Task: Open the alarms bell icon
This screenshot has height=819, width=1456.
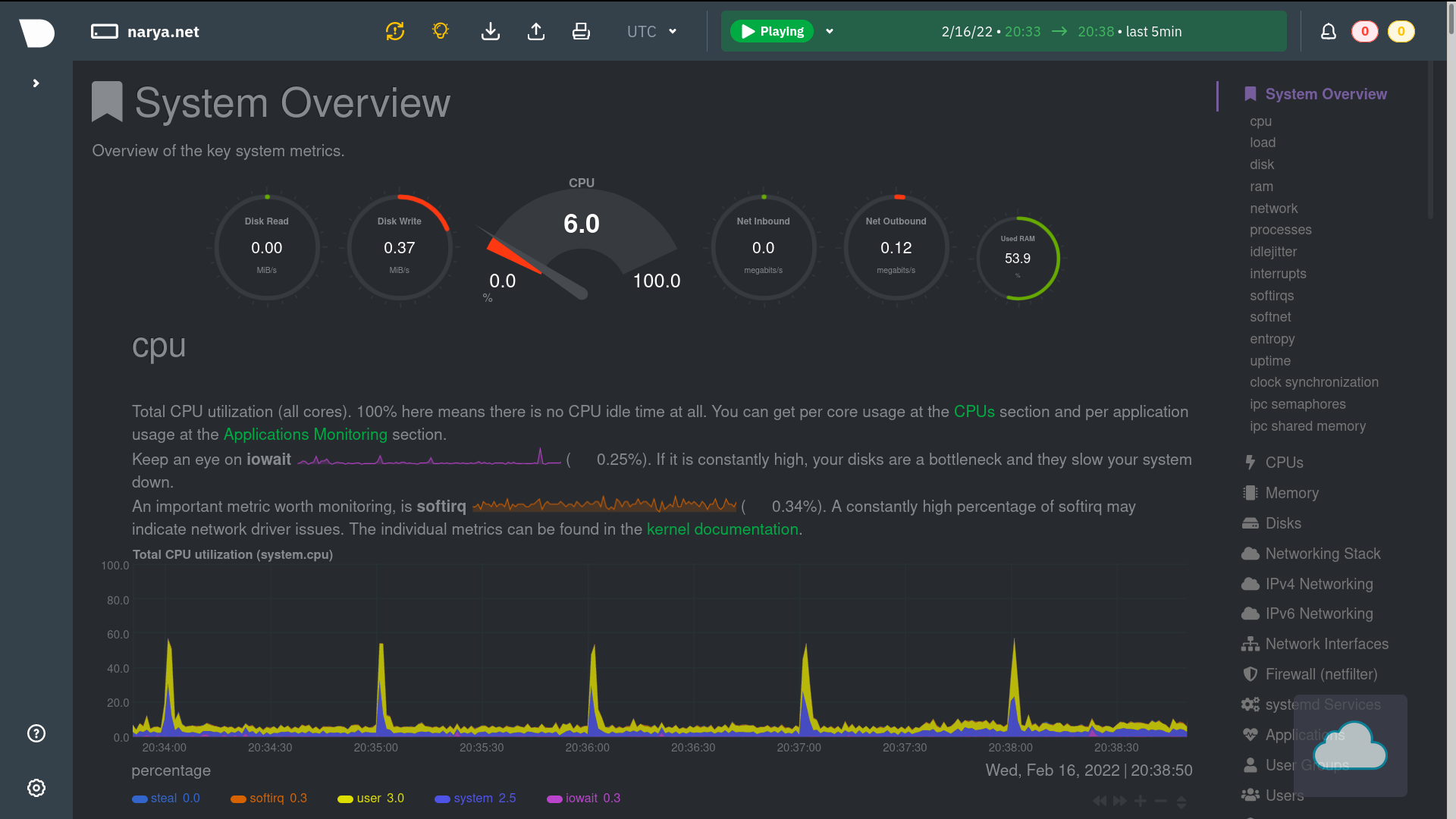Action: click(1329, 31)
